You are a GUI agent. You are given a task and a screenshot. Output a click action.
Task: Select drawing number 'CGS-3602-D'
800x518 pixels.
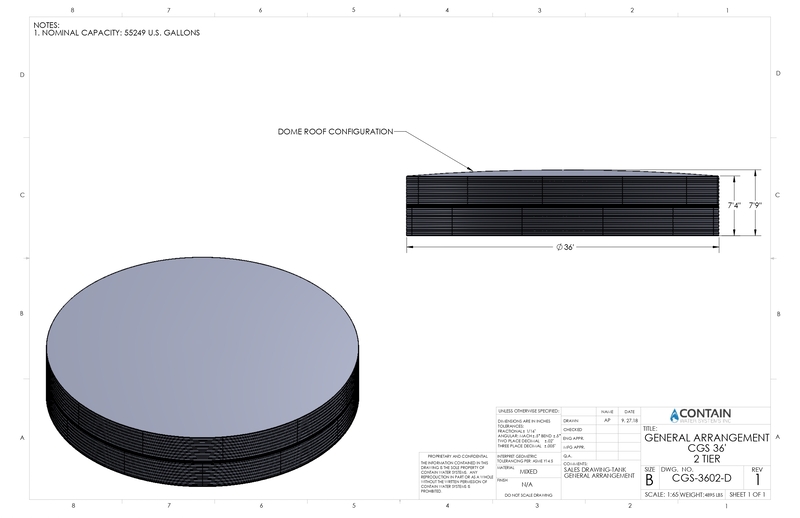point(702,478)
